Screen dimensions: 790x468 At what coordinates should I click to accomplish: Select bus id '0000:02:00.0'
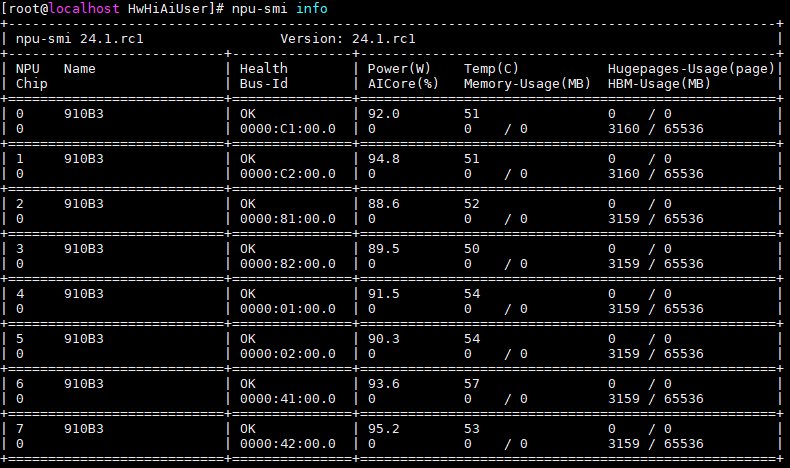click(288, 354)
